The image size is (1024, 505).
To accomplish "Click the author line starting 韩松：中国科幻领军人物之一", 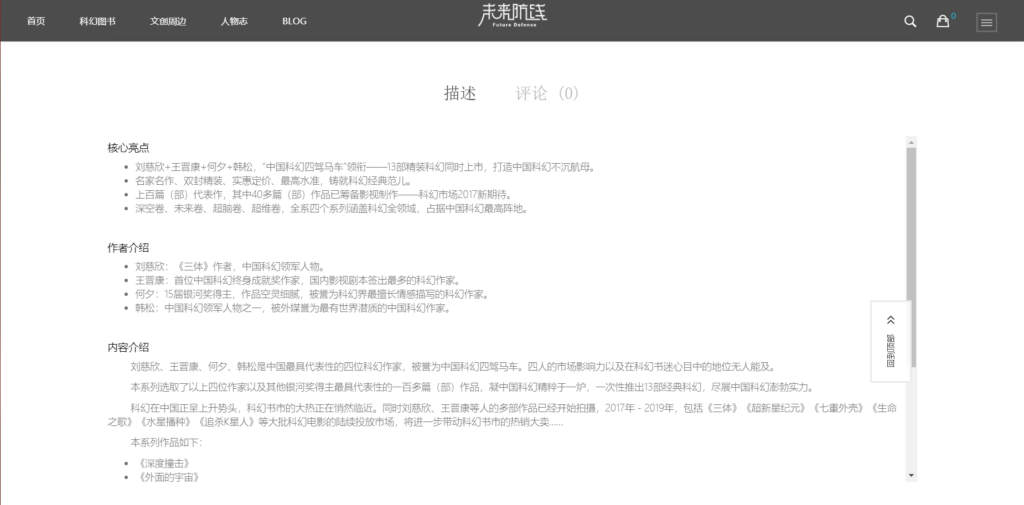I will [x=293, y=308].
